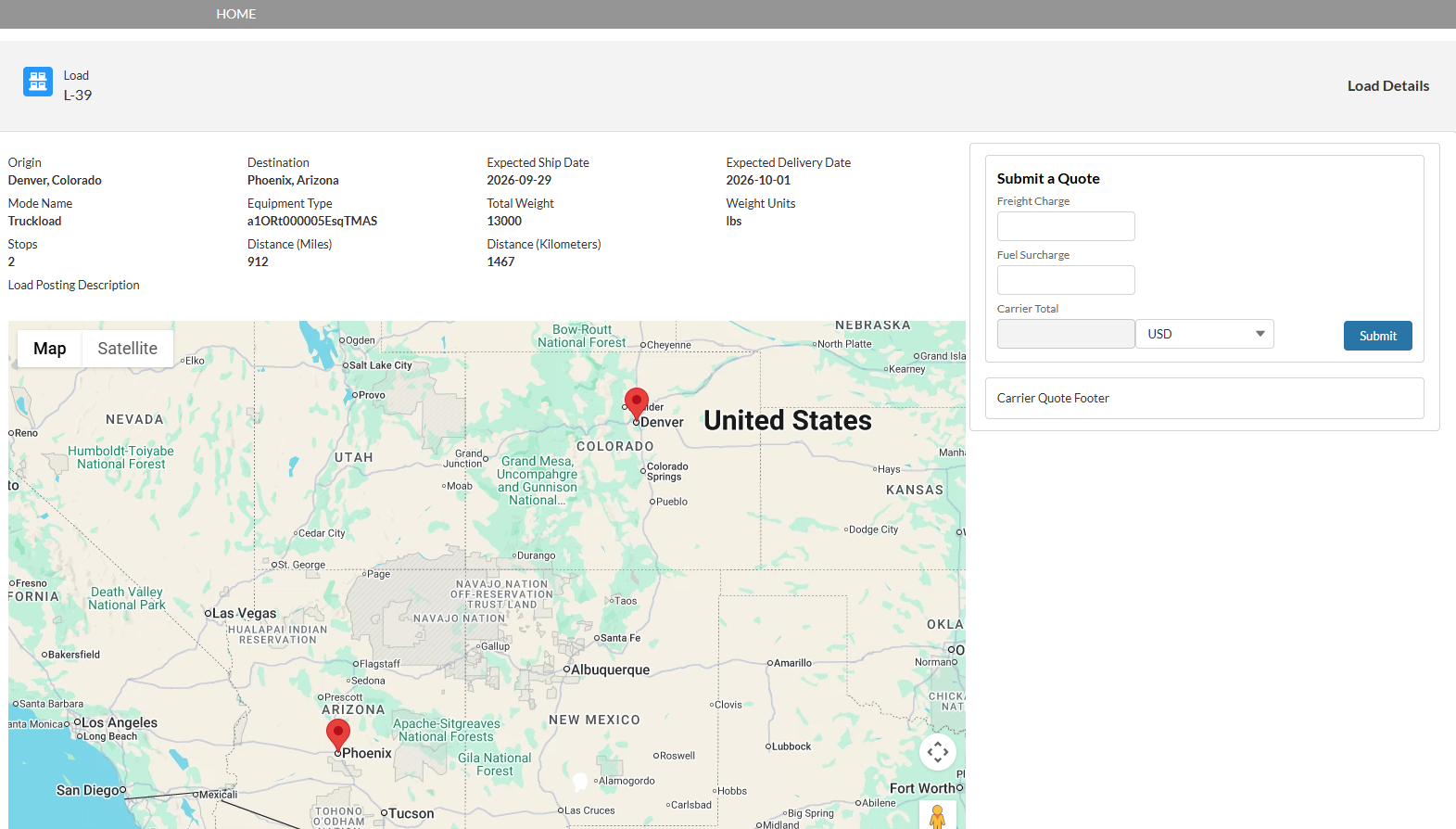Viewport: 1456px width, 829px height.
Task: Click the kilometers value 1467
Action: coord(500,261)
